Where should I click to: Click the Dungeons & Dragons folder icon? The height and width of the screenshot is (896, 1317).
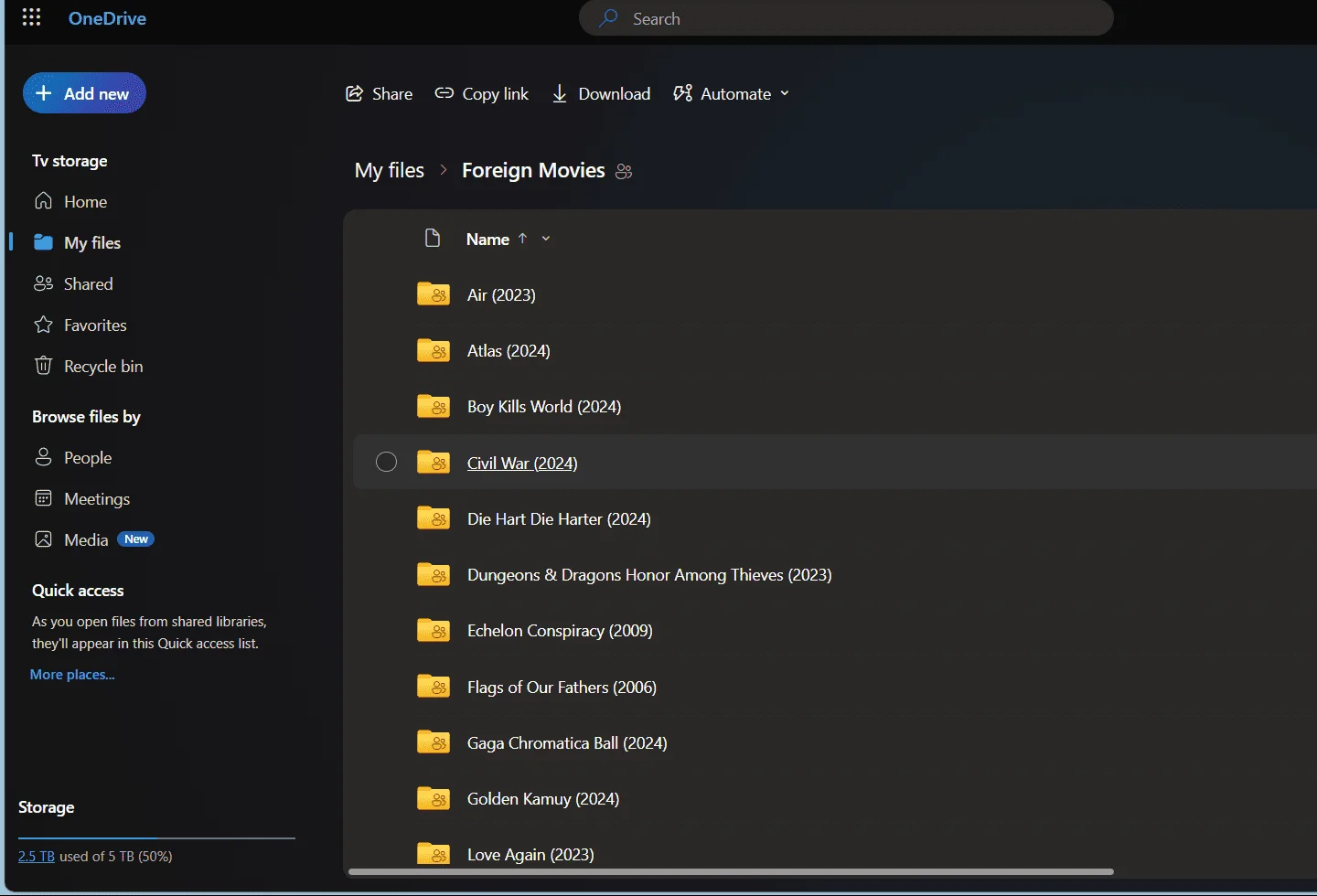[x=434, y=574]
